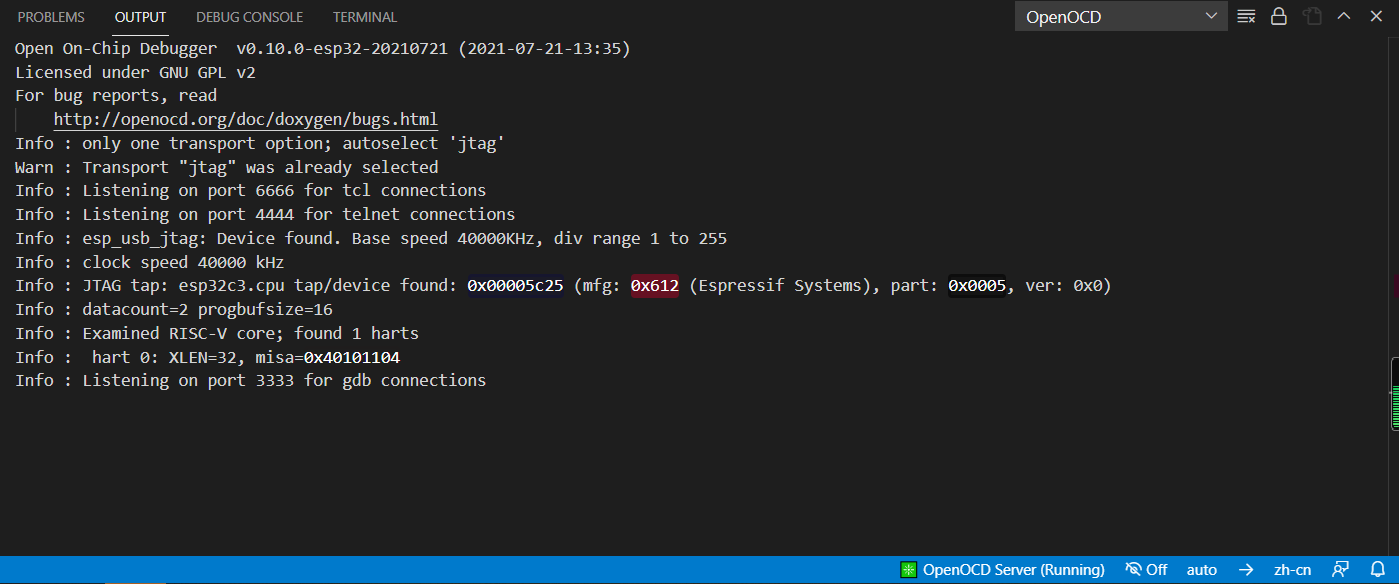Maximize the panel with the chevron
The height and width of the screenshot is (584, 1399).
1343,16
